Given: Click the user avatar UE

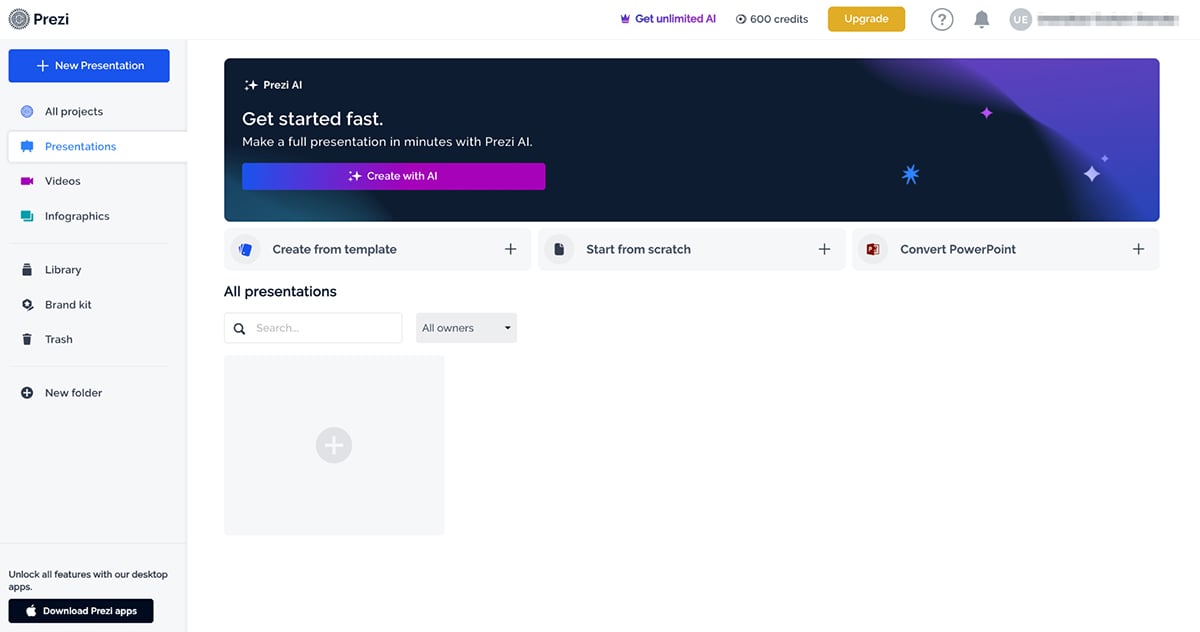Looking at the screenshot, I should click(x=1020, y=19).
